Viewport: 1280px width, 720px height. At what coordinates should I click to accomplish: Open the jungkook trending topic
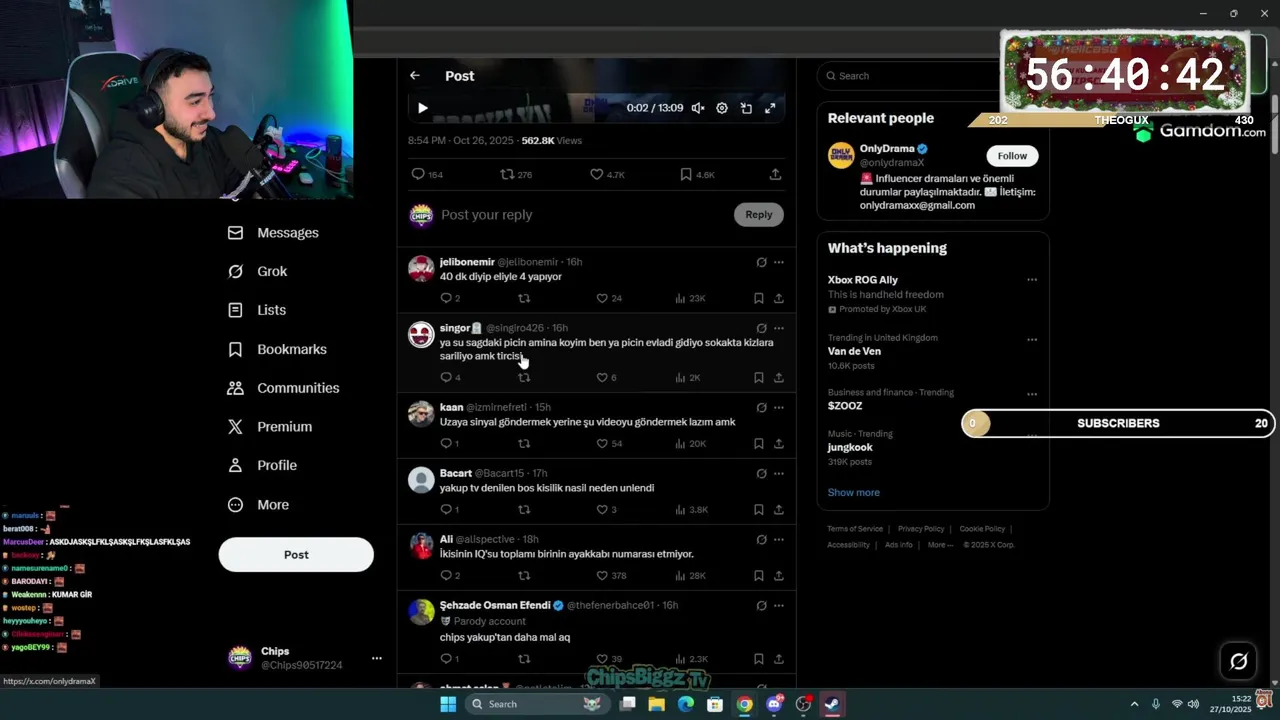coord(850,447)
